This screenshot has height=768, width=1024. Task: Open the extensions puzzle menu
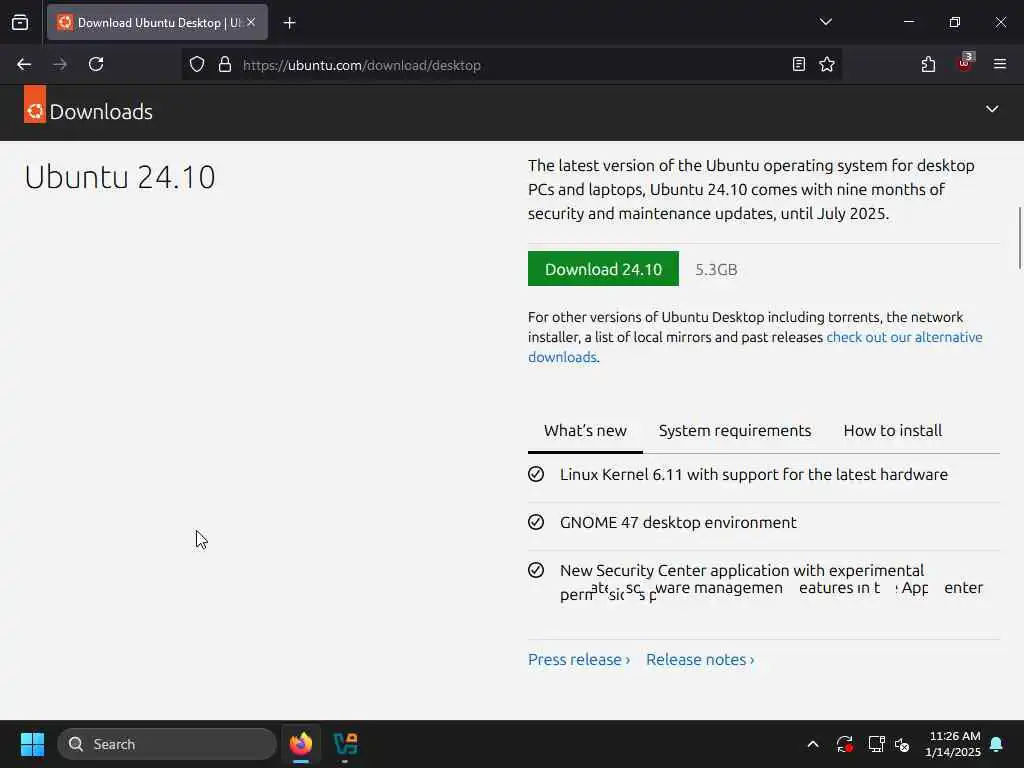[928, 64]
